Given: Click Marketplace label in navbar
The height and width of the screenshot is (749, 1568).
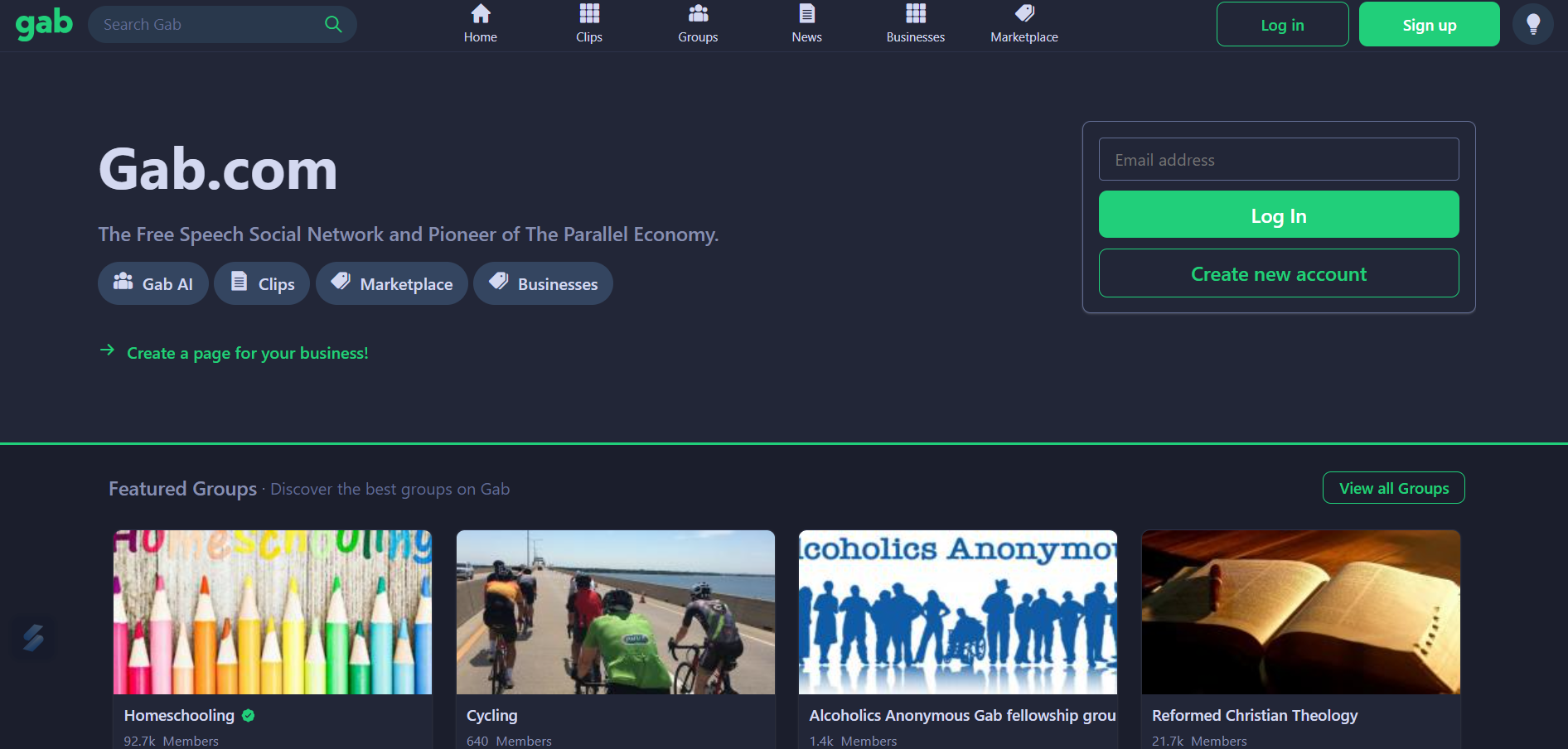Looking at the screenshot, I should click(x=1024, y=37).
